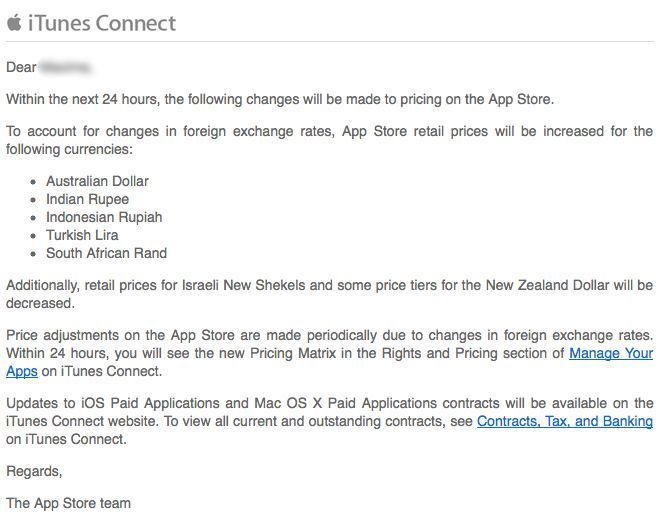Click the Apple logo icon
The width and height of the screenshot is (669, 530).
tap(14, 23)
